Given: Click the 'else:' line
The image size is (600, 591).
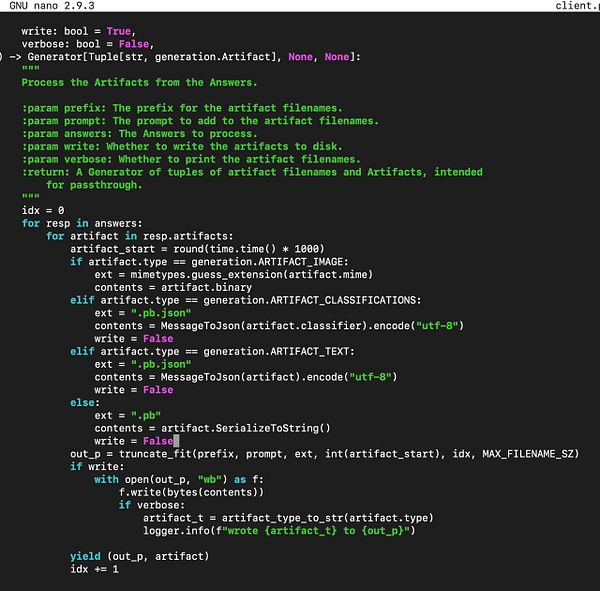Looking at the screenshot, I should click(85, 403).
